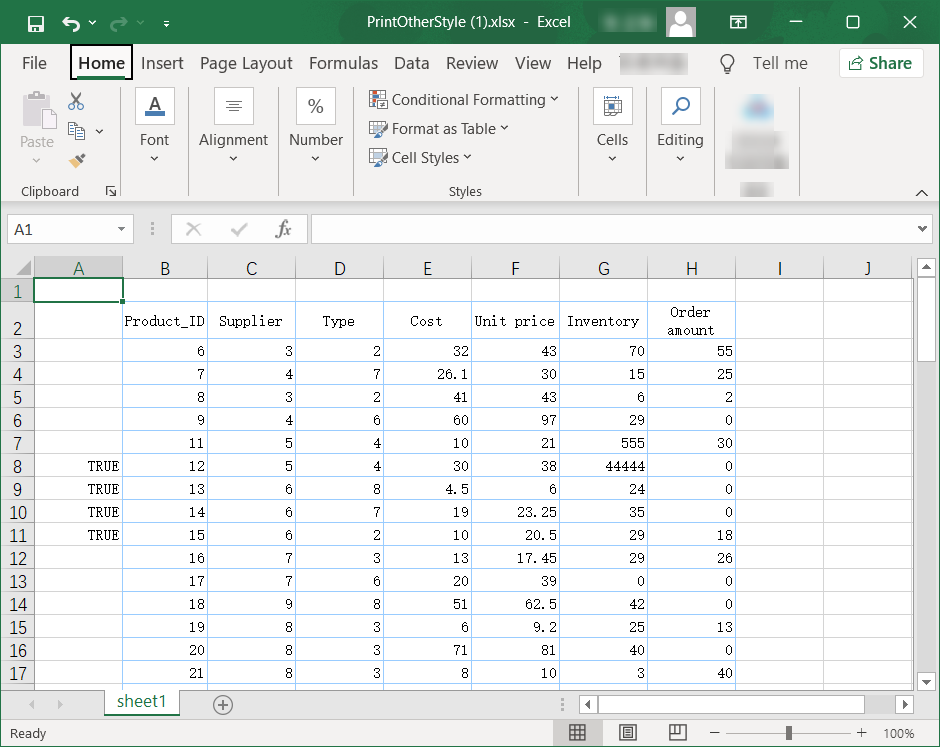Add a new sheet with plus icon
The image size is (940, 747).
pos(223,704)
